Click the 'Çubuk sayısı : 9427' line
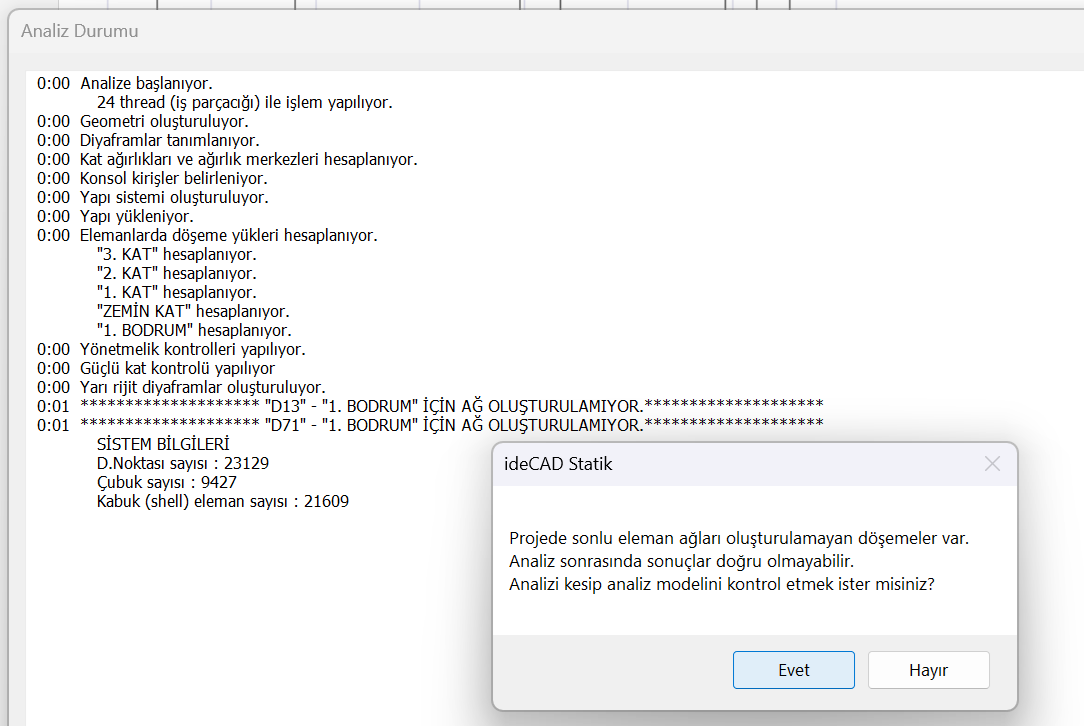This screenshot has width=1084, height=726. [167, 482]
